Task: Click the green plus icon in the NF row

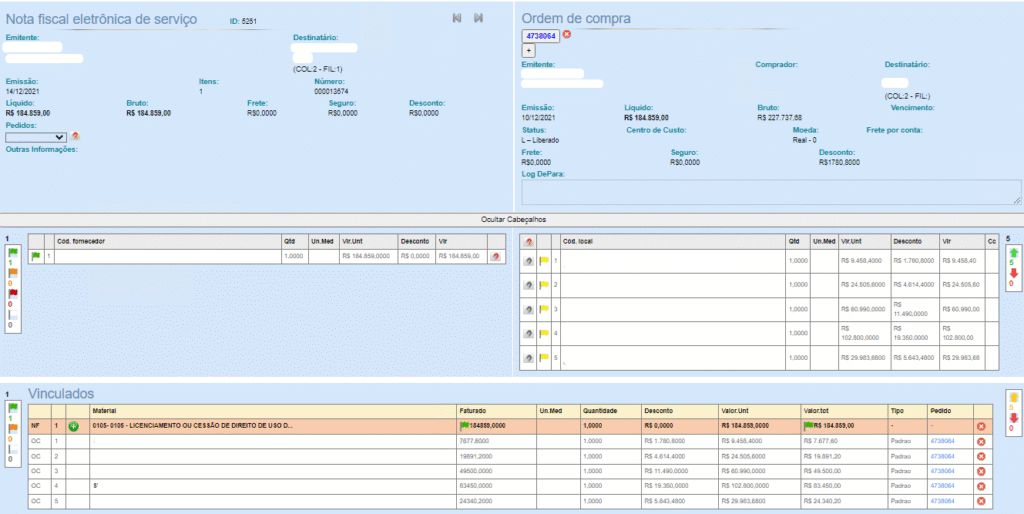Action: click(x=73, y=426)
